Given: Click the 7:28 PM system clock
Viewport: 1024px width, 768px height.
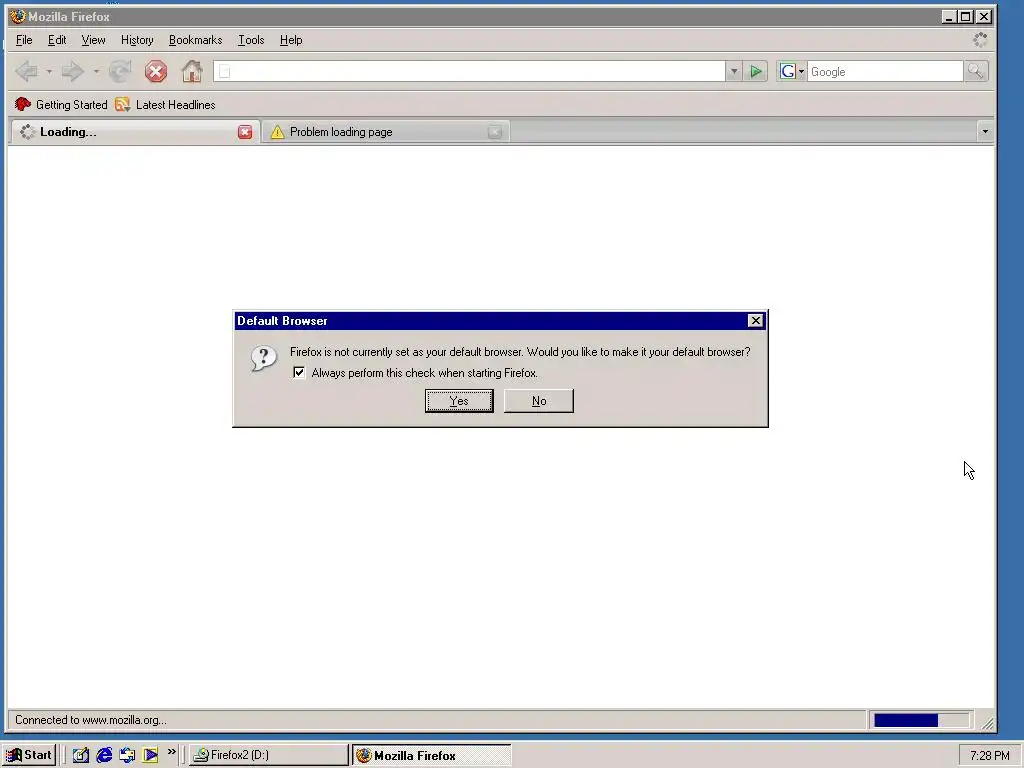Looking at the screenshot, I should [989, 756].
